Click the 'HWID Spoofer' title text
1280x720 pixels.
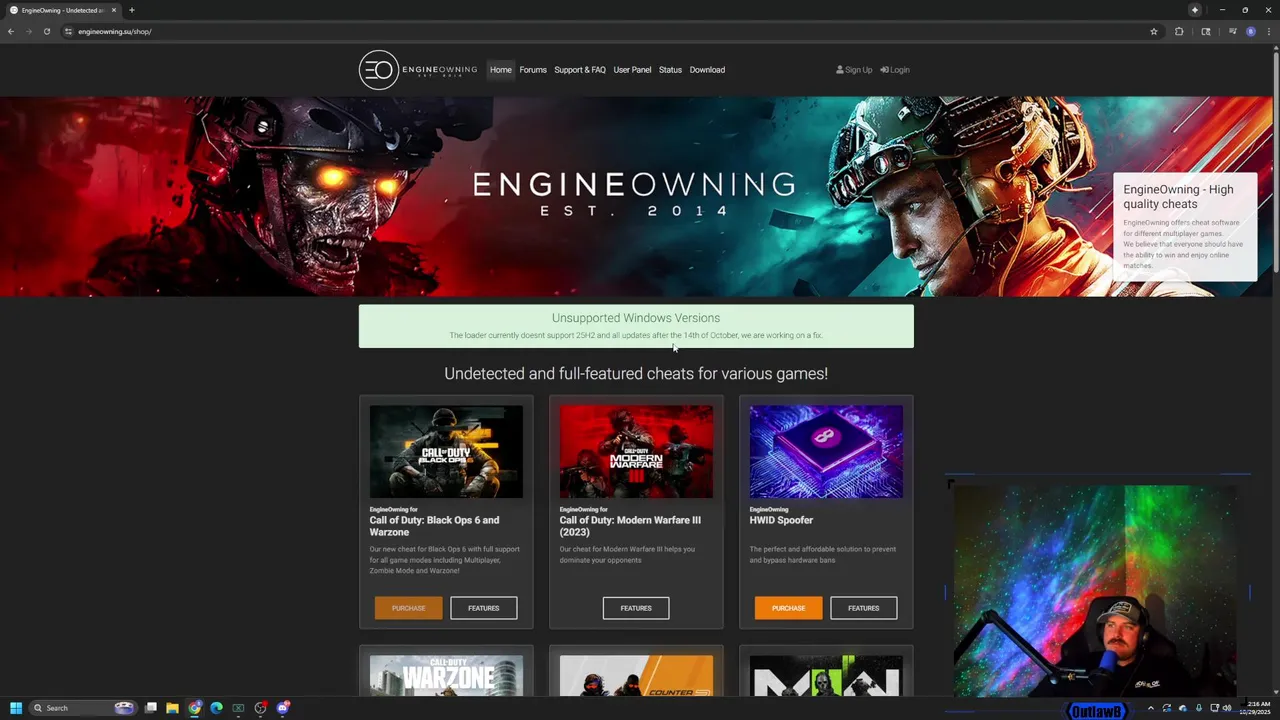tap(781, 520)
